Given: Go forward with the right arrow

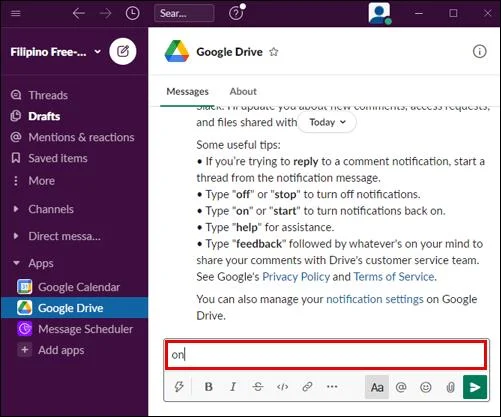Looking at the screenshot, I should [x=106, y=13].
